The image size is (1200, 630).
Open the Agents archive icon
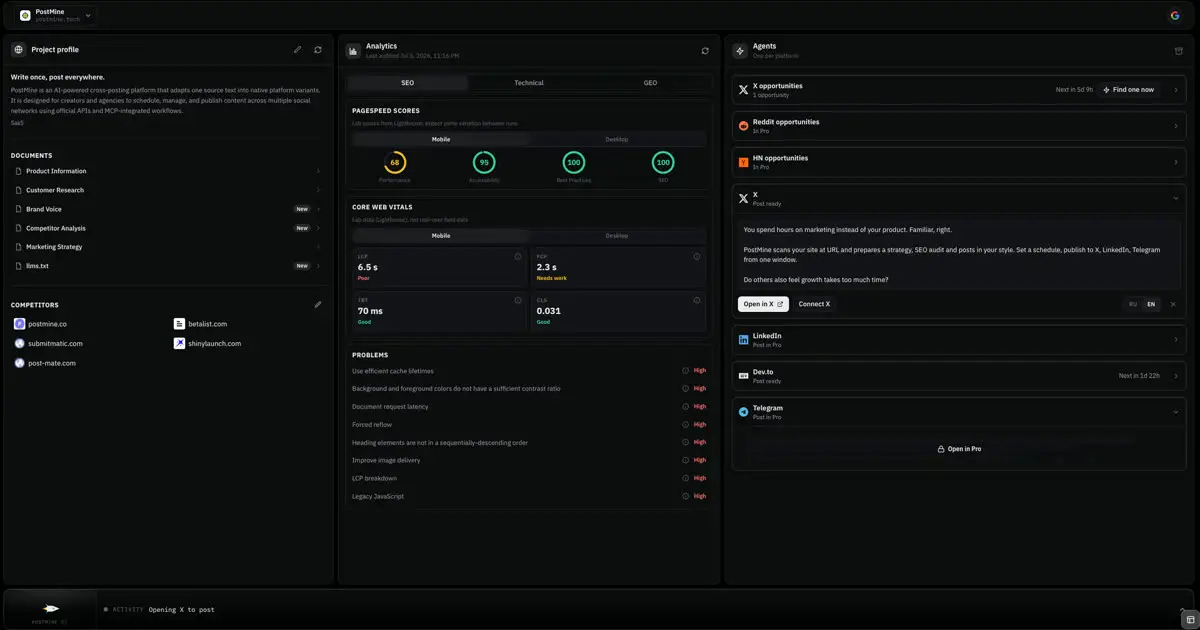pyautogui.click(x=1178, y=50)
